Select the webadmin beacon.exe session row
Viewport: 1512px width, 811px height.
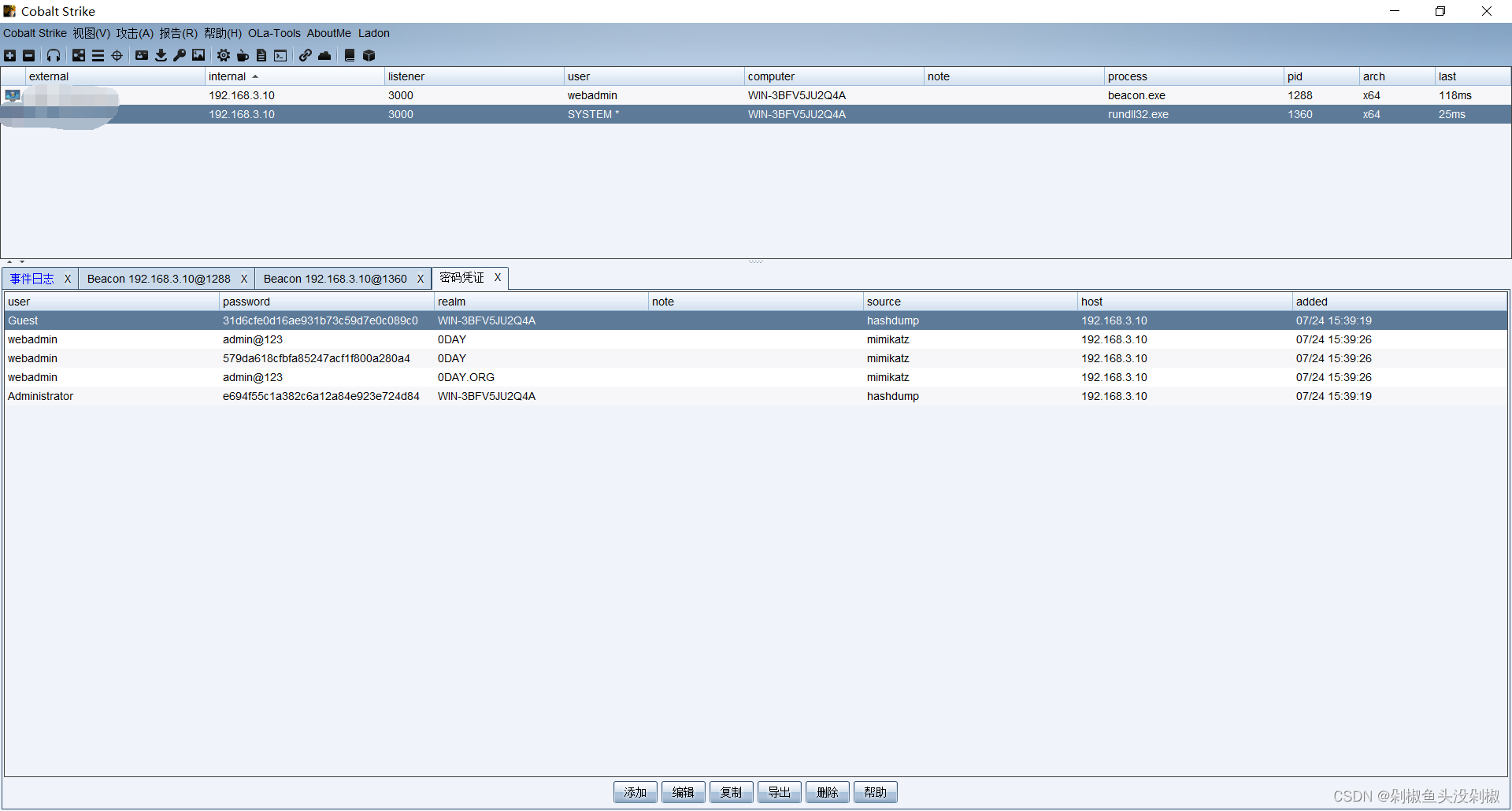756,95
